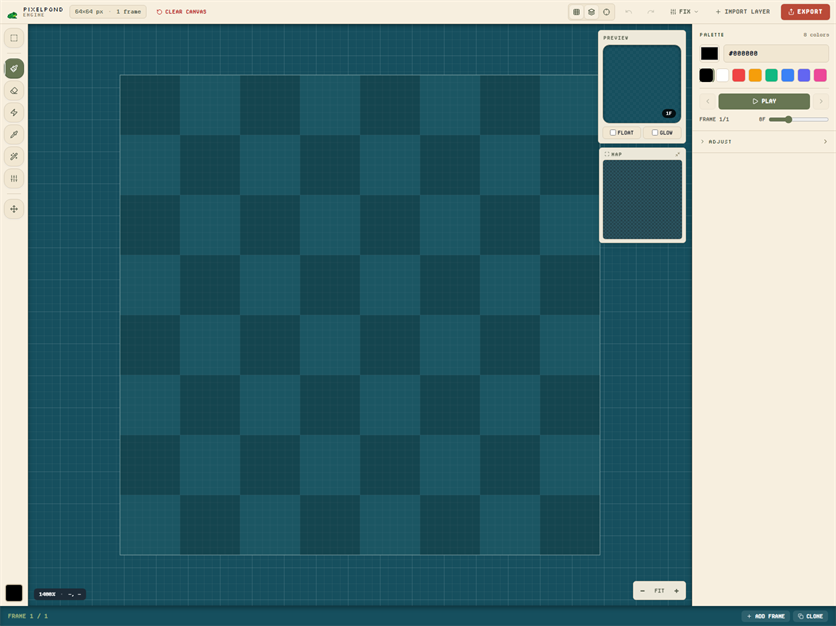
Task: Click the 'FRAME 1/1' label in side panel
Action: [x=714, y=119]
